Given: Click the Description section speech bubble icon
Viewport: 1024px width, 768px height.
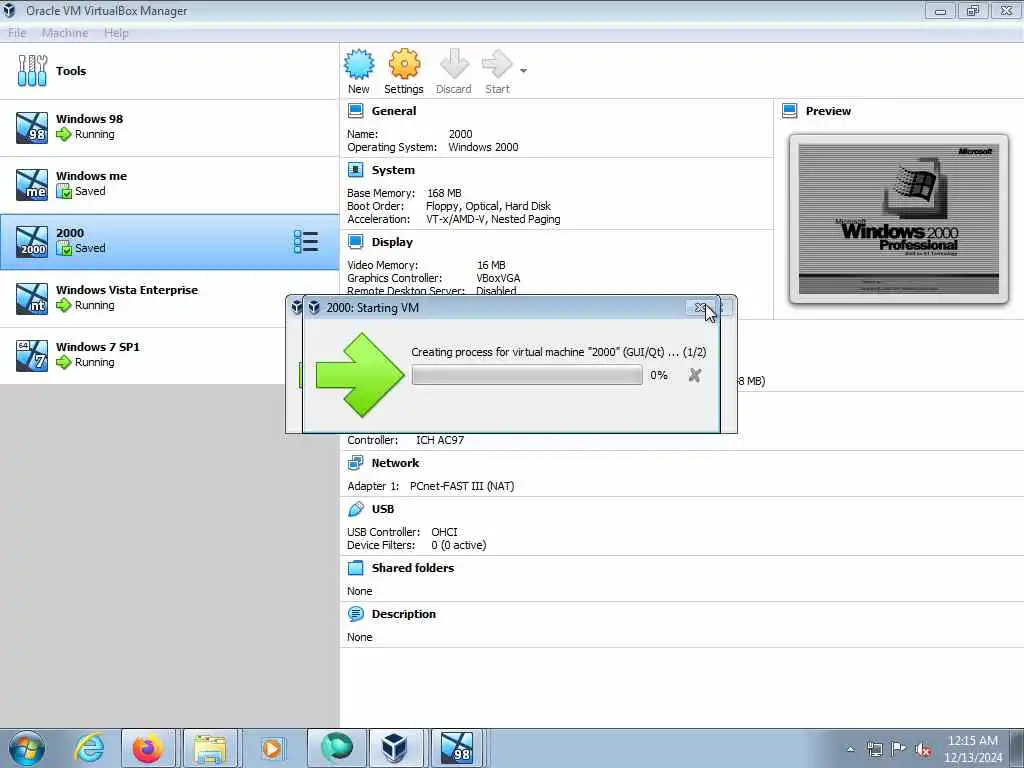Looking at the screenshot, I should tap(356, 614).
